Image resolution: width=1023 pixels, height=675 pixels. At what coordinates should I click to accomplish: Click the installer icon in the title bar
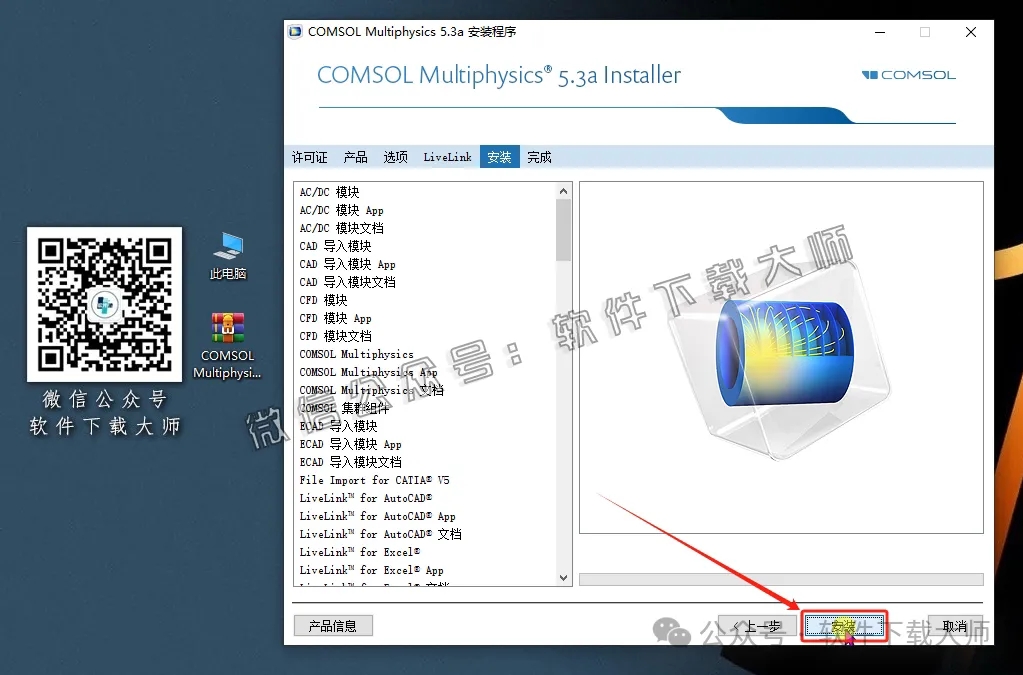click(x=294, y=31)
